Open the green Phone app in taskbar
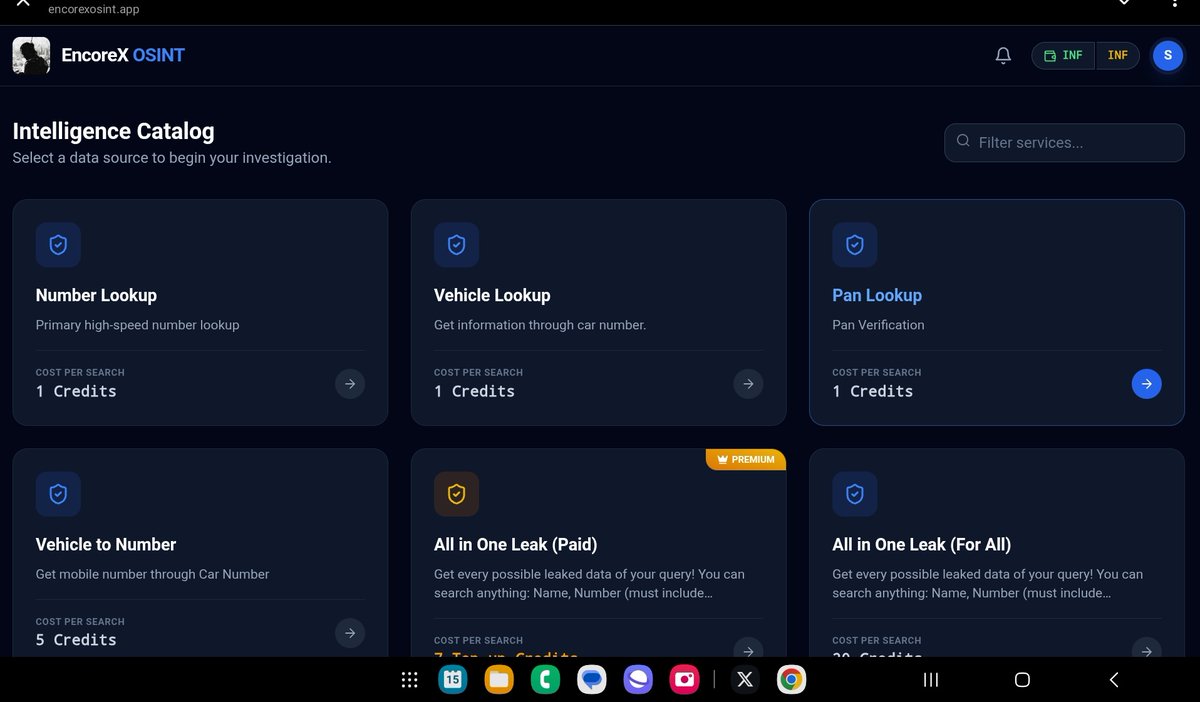Screen dimensions: 1200x702 (546, 680)
